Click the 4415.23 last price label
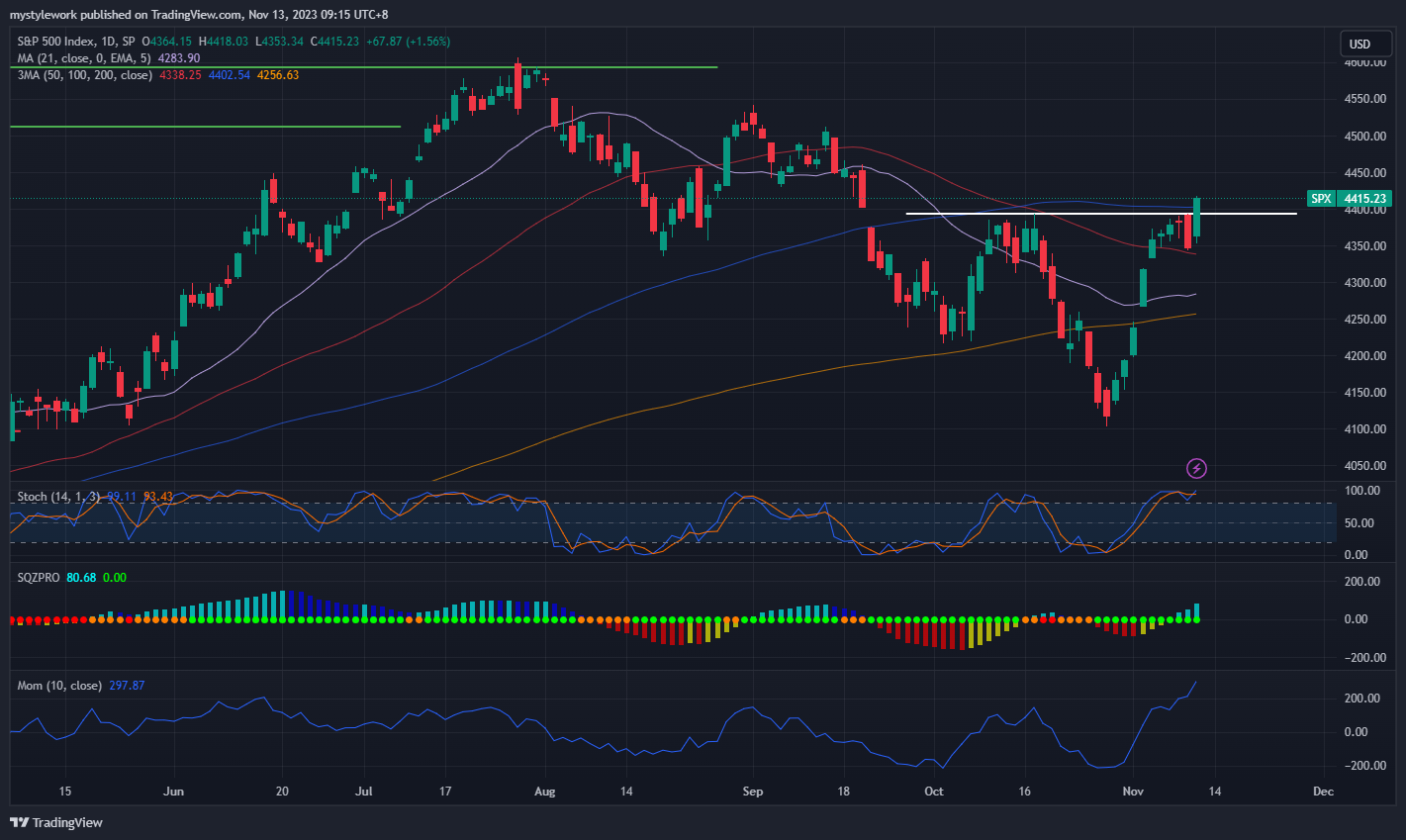 [x=1365, y=199]
